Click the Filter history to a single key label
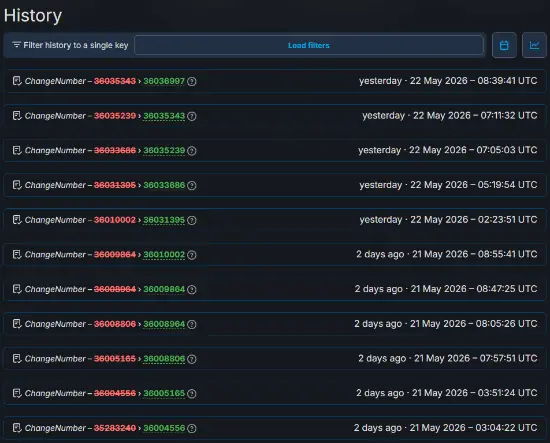The image size is (550, 443). coord(76,45)
